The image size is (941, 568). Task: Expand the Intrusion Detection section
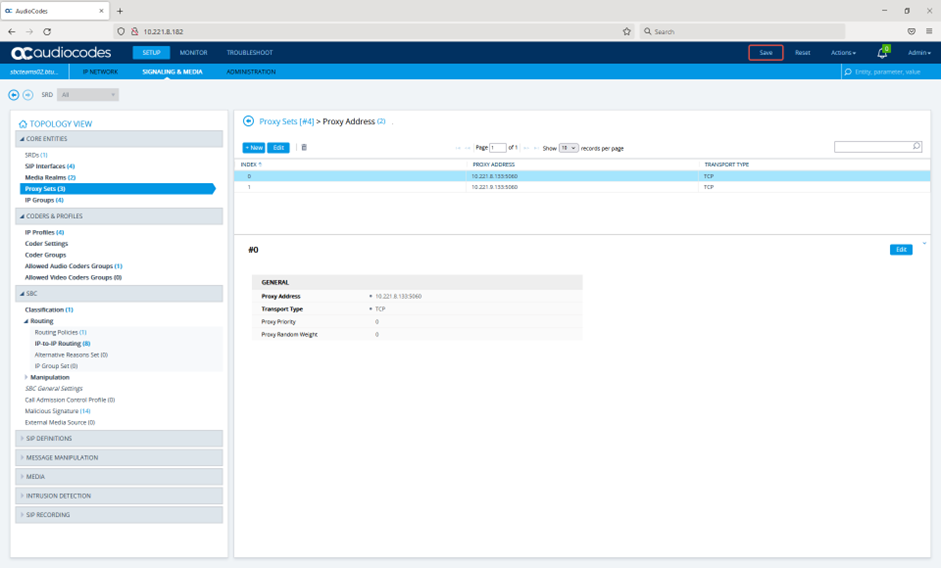point(119,496)
